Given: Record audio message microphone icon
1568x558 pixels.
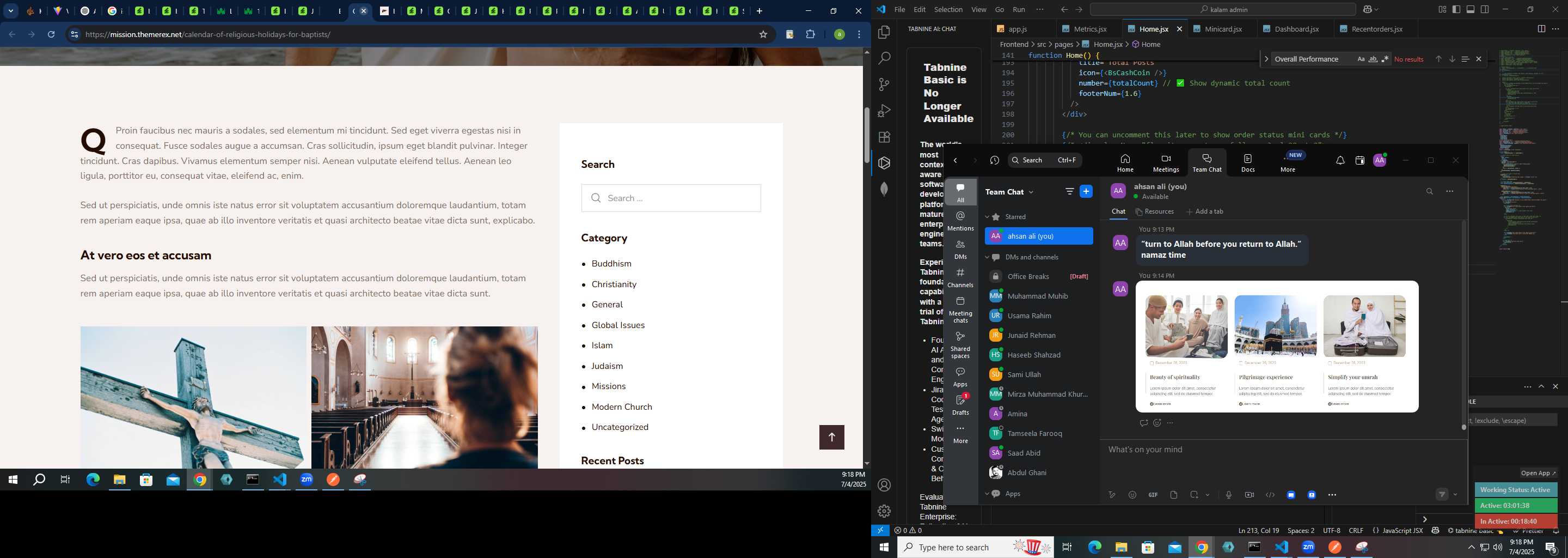Looking at the screenshot, I should pyautogui.click(x=1228, y=495).
